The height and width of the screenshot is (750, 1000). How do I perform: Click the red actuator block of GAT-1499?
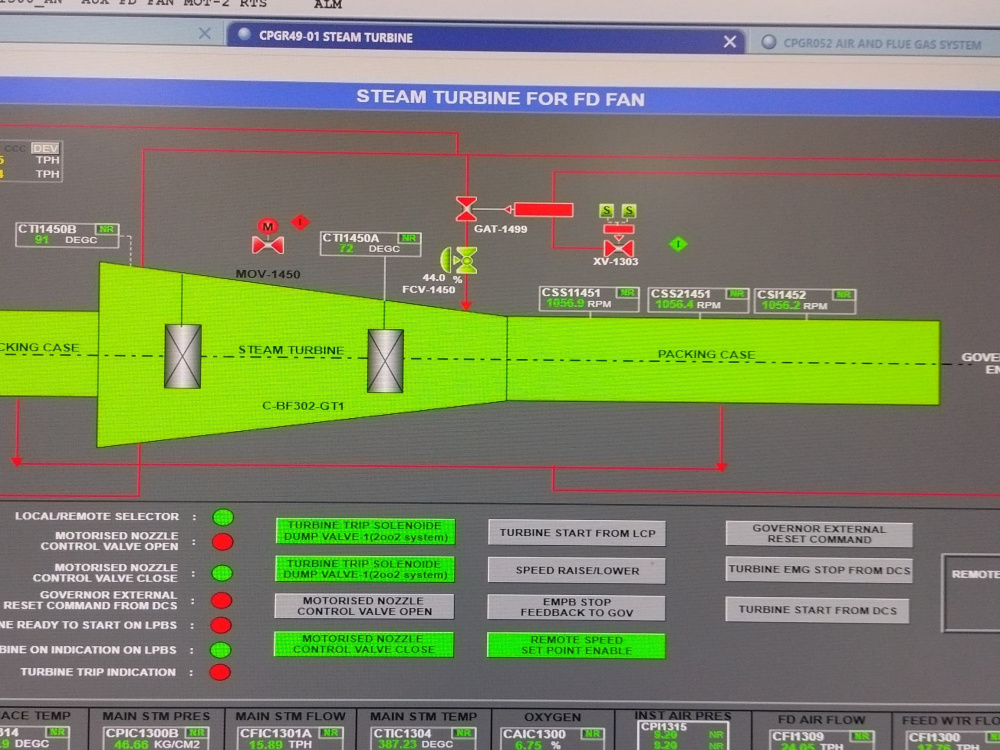coord(543,209)
